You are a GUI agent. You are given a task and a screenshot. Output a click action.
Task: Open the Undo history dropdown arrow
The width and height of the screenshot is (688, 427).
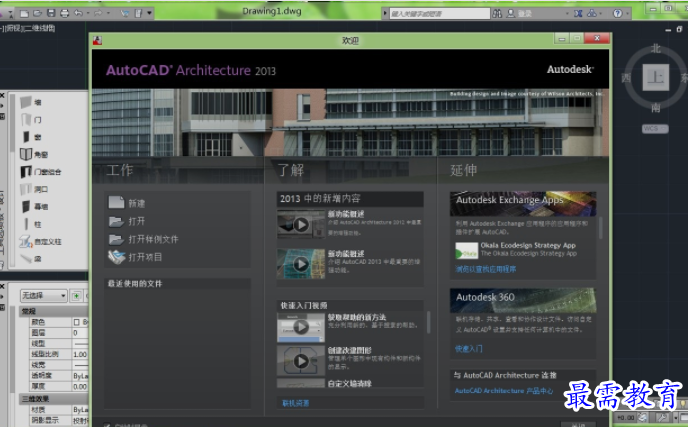[x=88, y=14]
